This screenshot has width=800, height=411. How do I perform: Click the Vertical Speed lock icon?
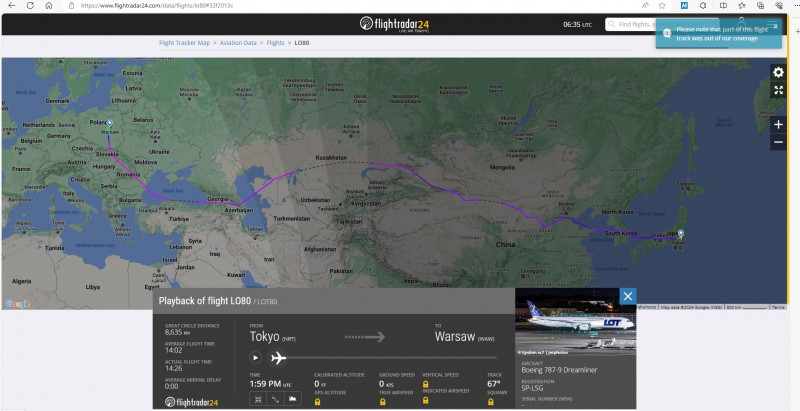click(426, 384)
